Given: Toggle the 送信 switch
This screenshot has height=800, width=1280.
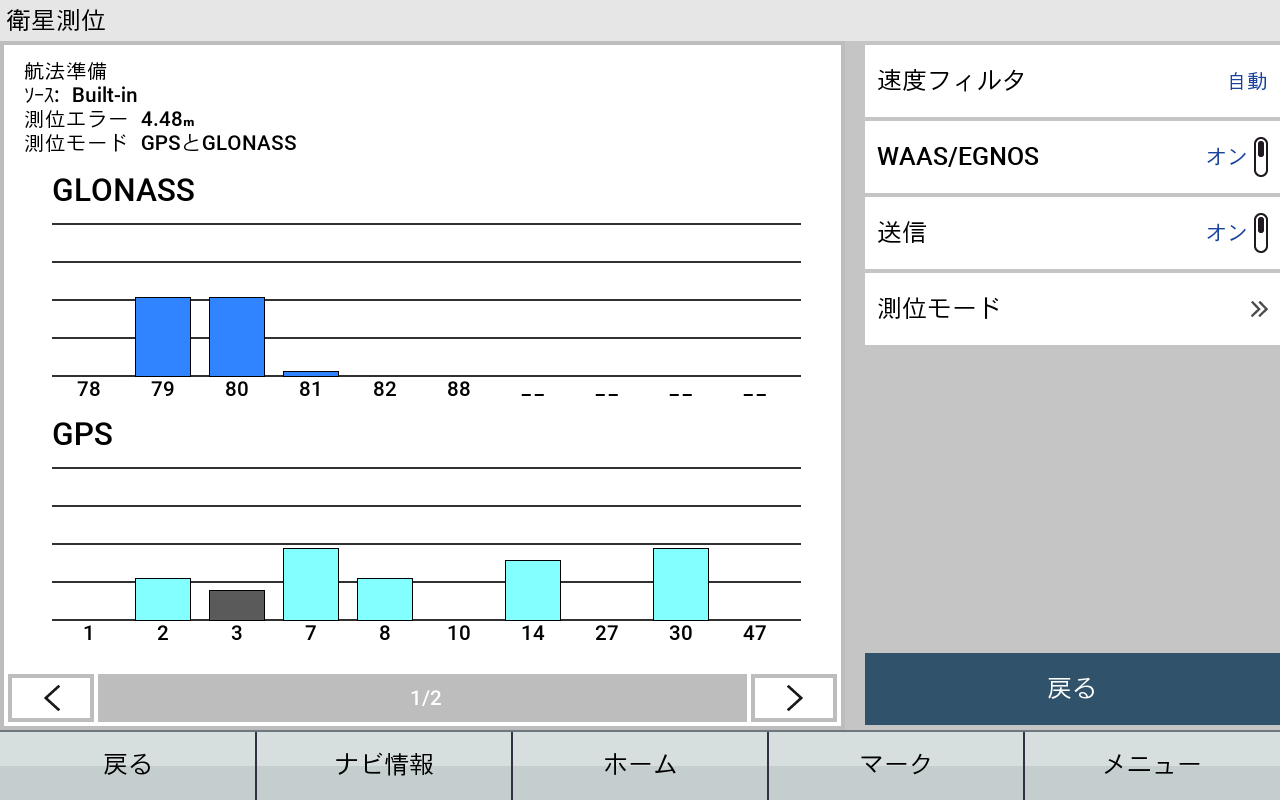Looking at the screenshot, I should tap(1260, 233).
